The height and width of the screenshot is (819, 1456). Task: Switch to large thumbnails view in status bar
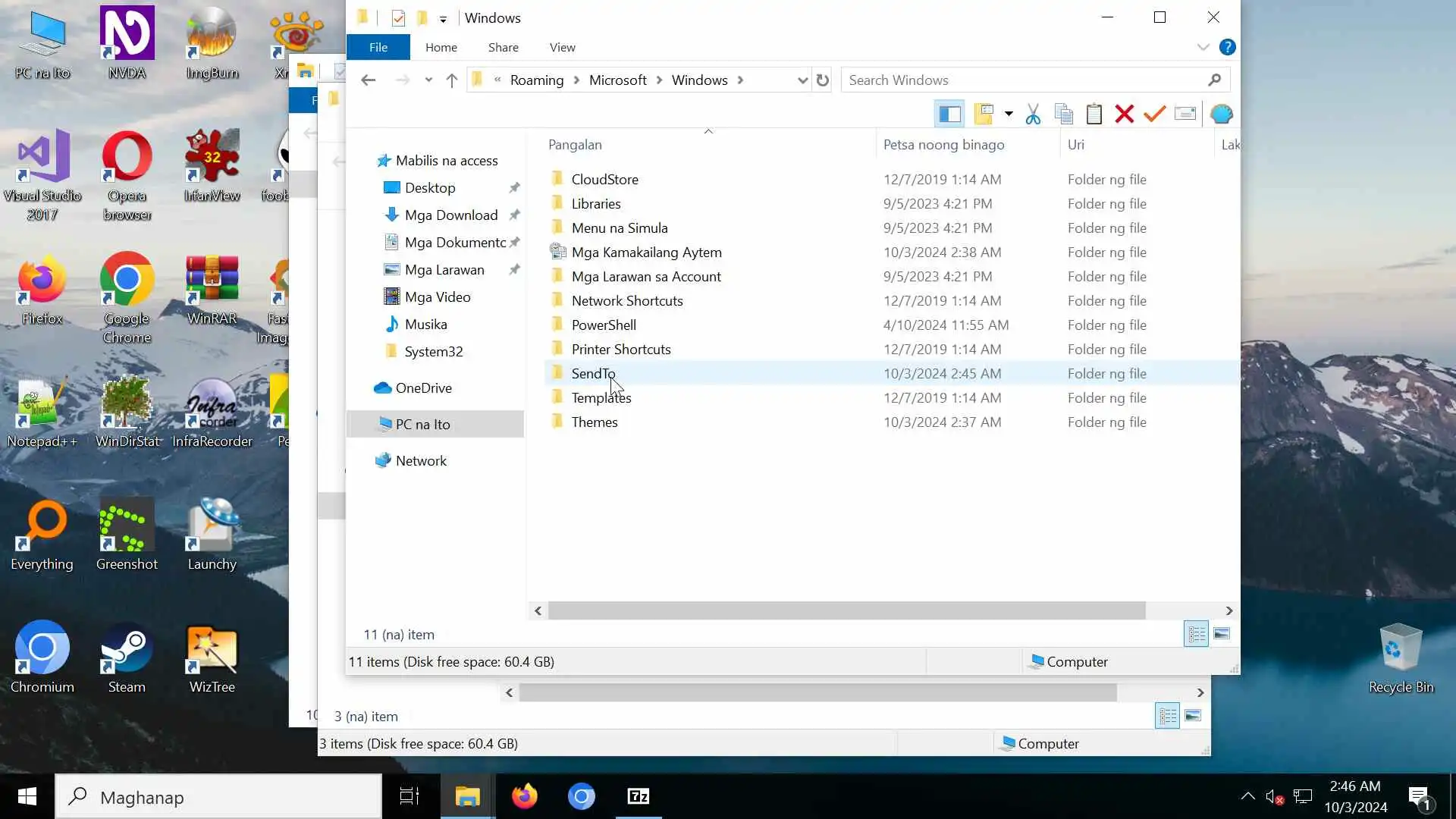[1222, 634]
